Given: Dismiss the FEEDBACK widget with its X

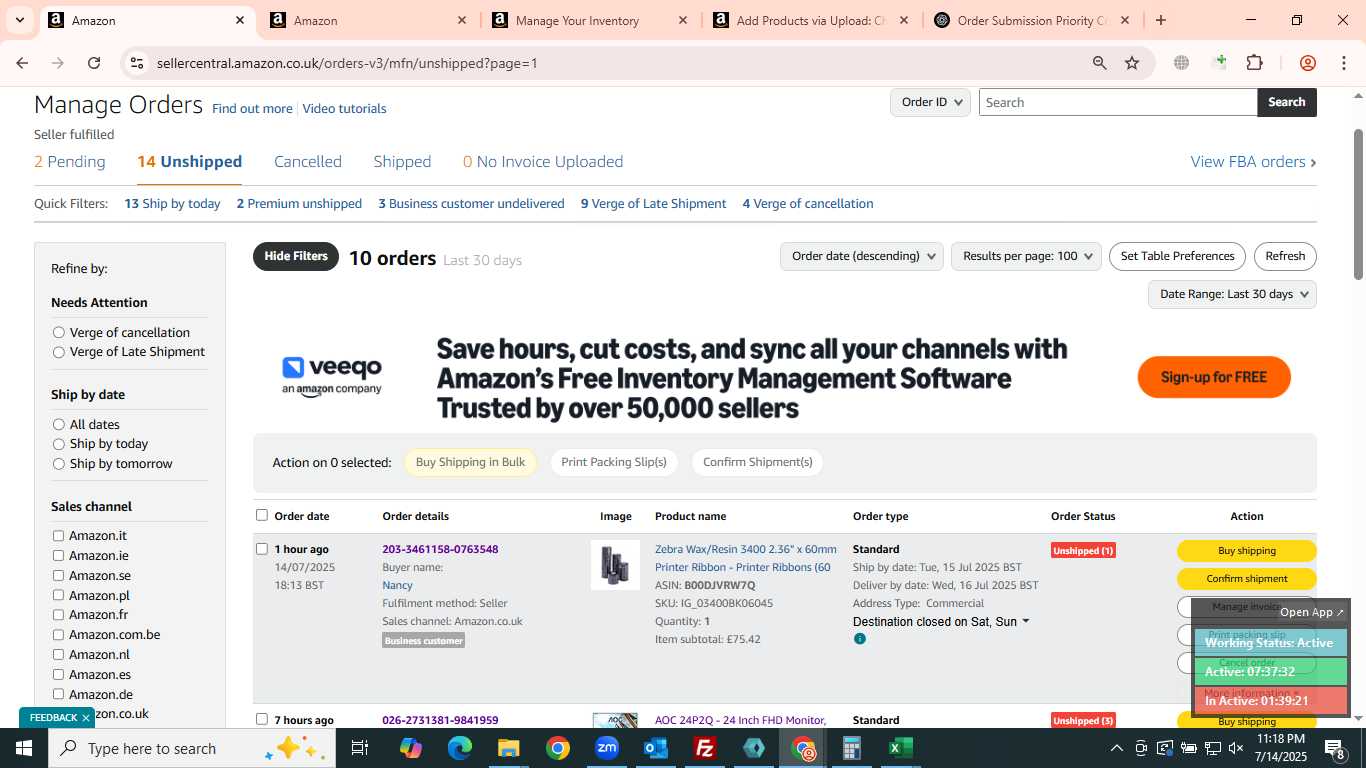Looking at the screenshot, I should pos(86,718).
